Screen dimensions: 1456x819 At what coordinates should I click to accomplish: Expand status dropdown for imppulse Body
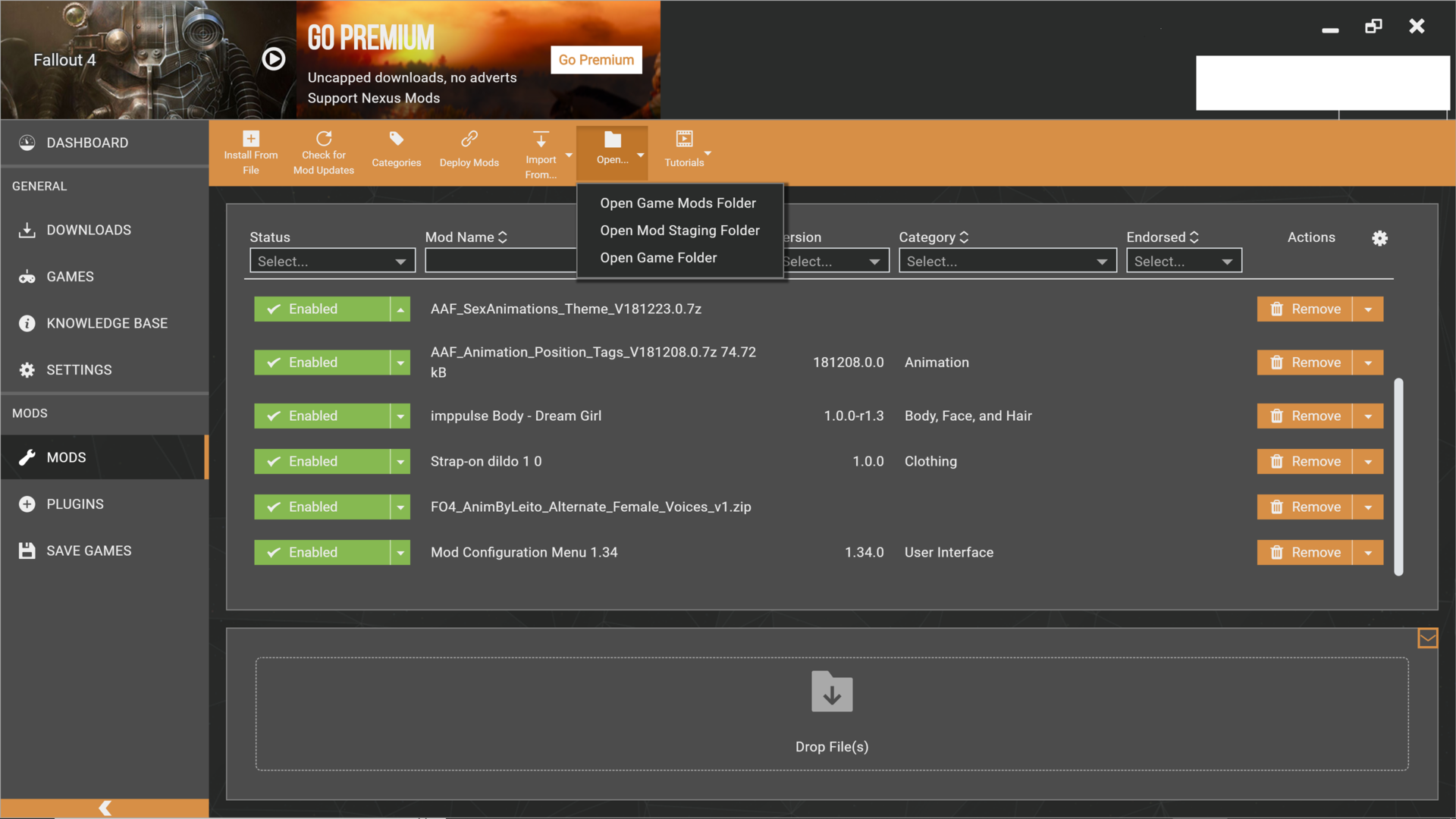click(x=400, y=416)
